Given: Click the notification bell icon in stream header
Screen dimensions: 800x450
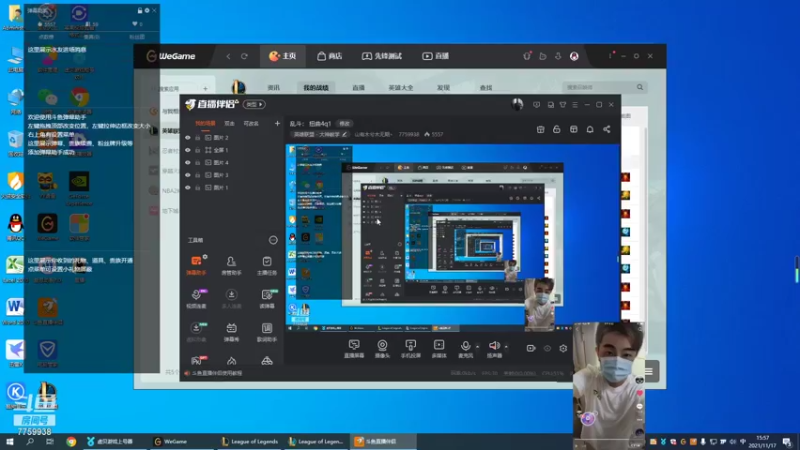Looking at the screenshot, I should click(x=590, y=130).
